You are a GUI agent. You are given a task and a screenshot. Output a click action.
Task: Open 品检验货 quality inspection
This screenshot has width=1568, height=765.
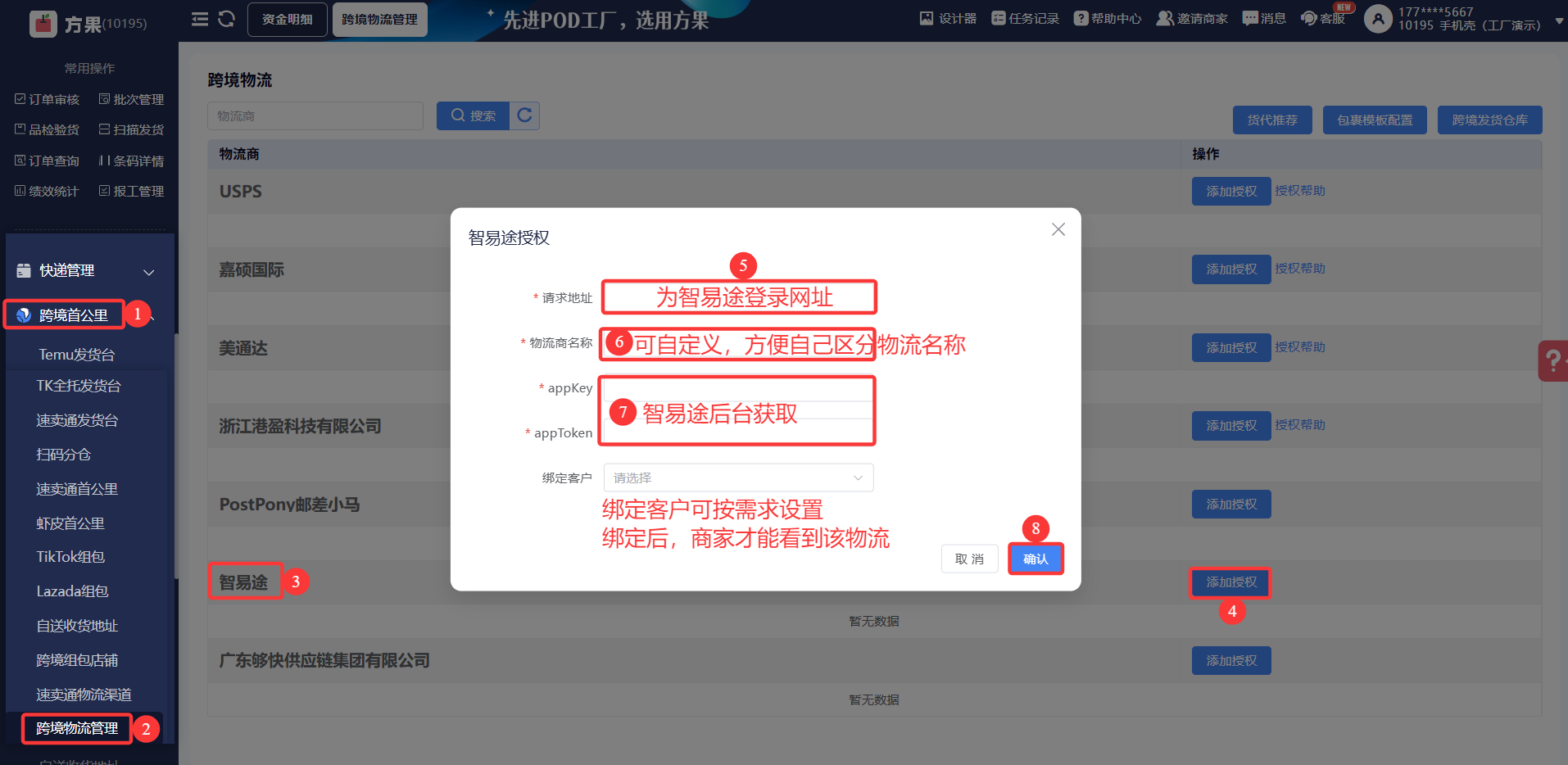48,129
